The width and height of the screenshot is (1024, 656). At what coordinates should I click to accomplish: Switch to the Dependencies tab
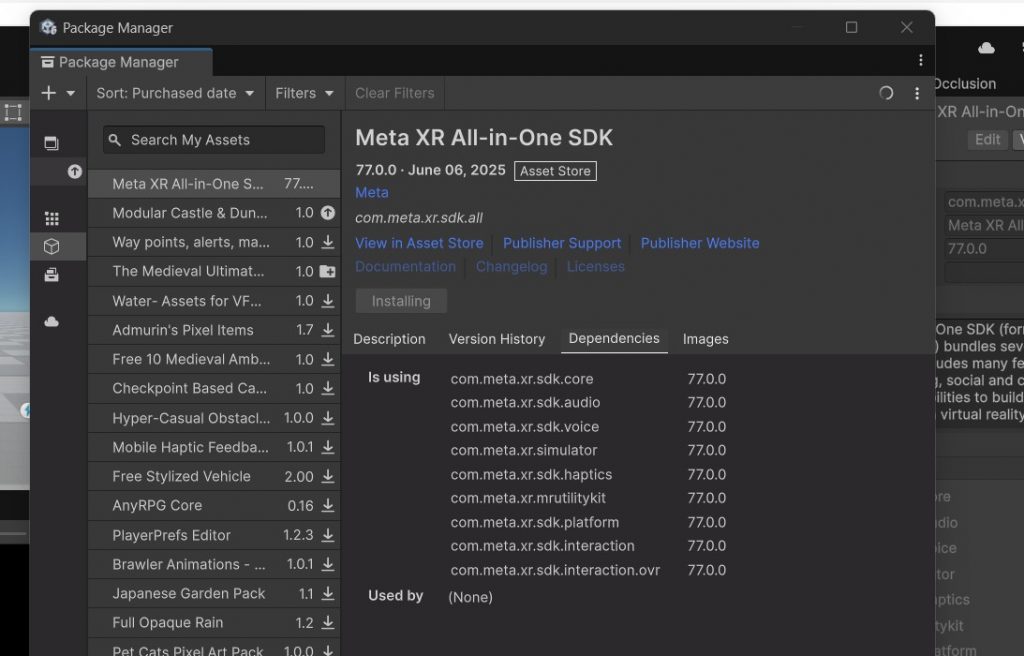tap(614, 338)
